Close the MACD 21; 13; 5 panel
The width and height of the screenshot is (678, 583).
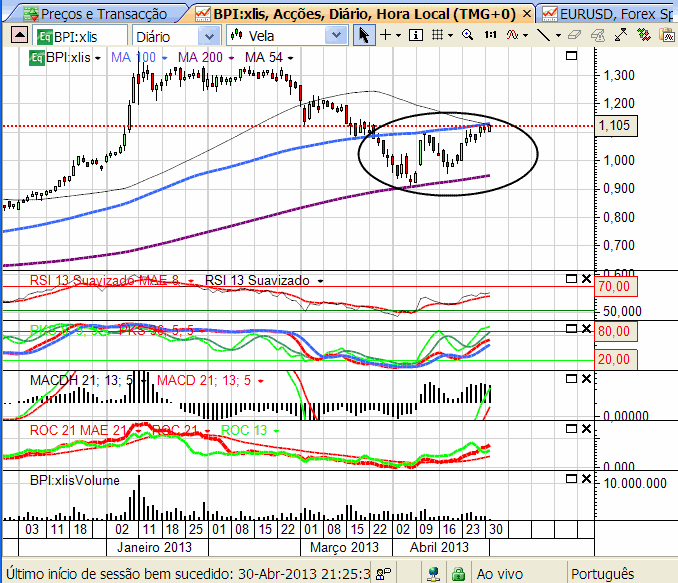coord(586,379)
